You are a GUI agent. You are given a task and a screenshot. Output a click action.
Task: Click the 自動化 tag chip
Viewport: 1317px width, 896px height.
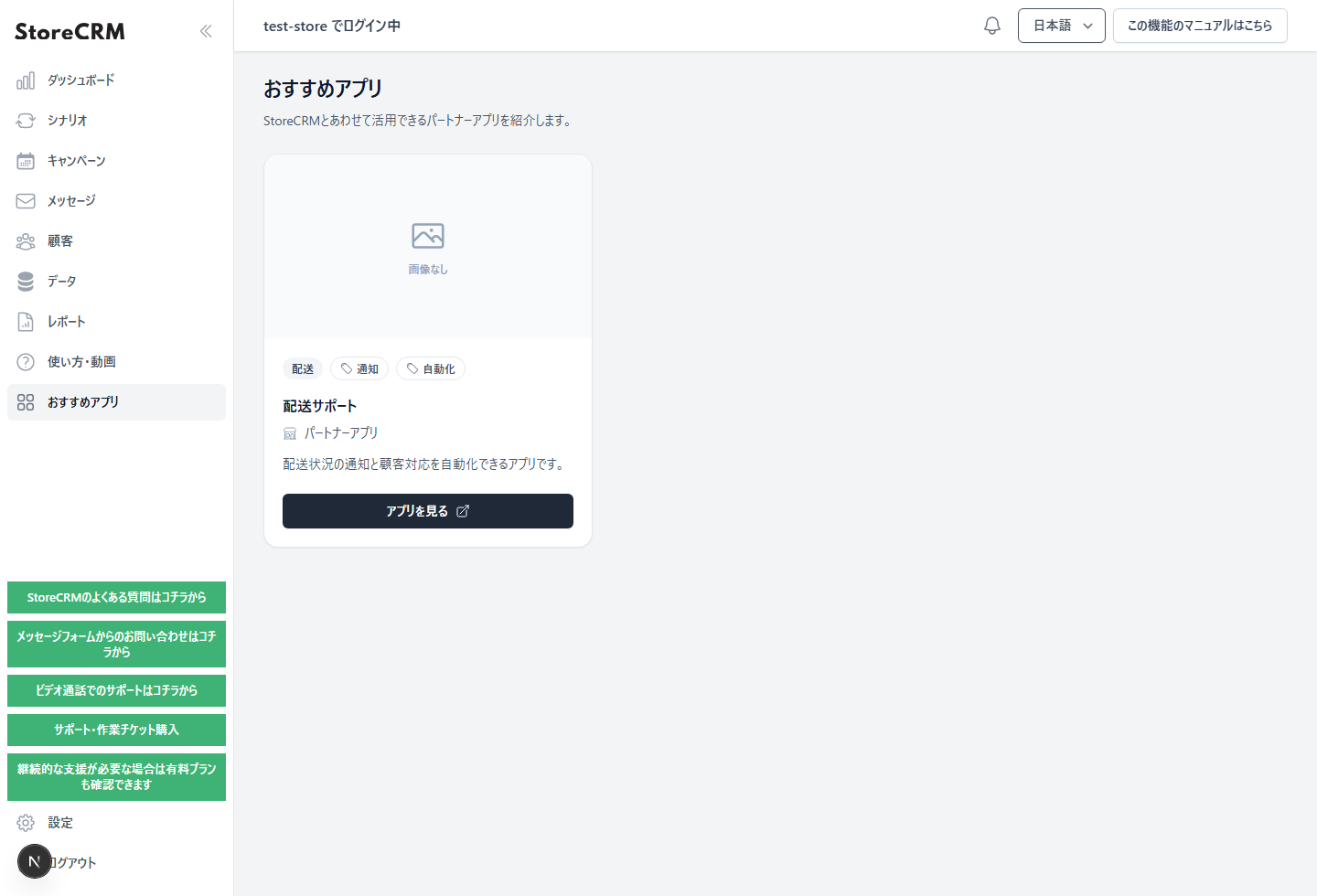(x=431, y=368)
